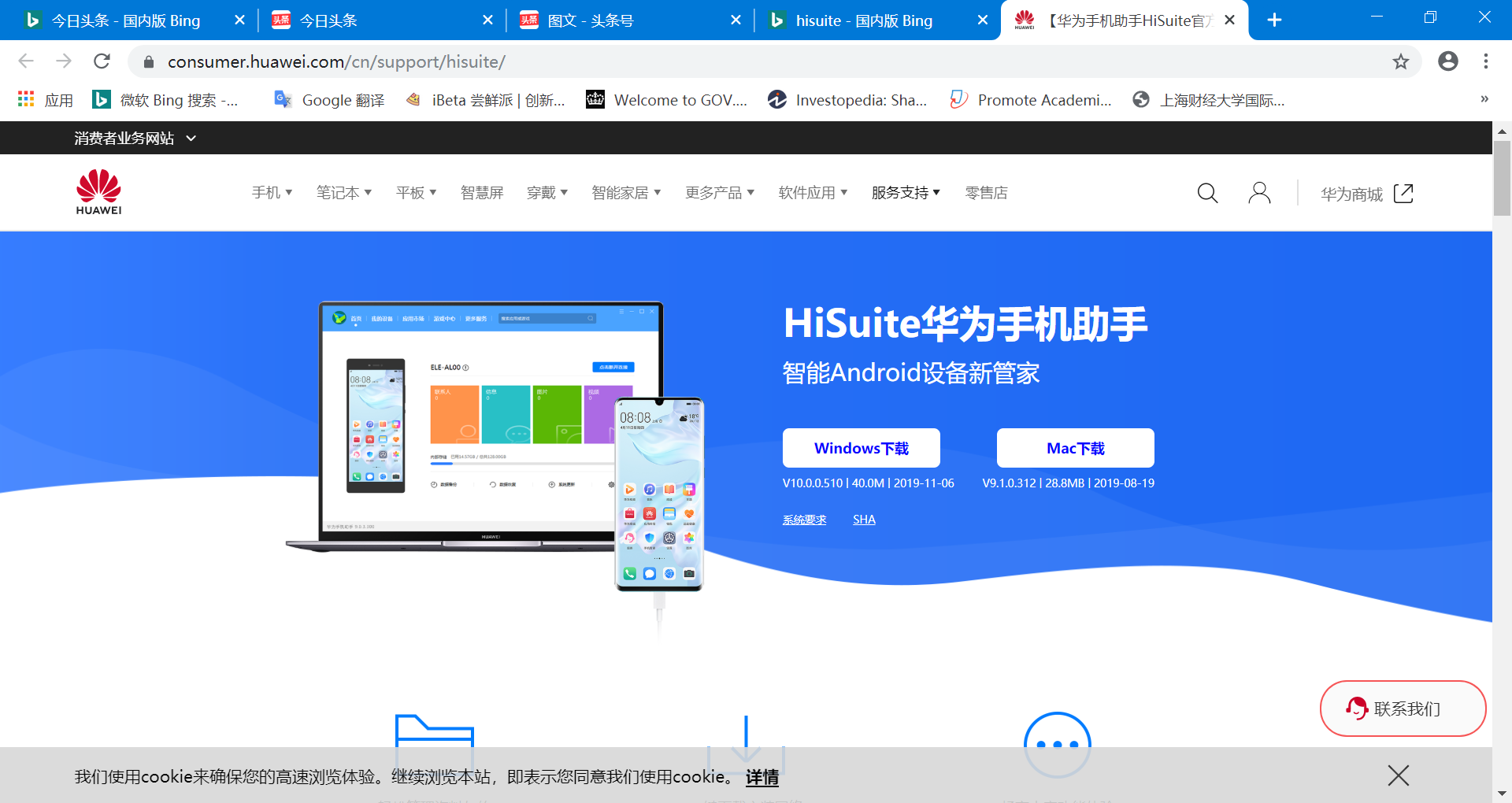Click the scrollbar down arrow
Image resolution: width=1512 pixels, height=803 pixels.
point(1502,794)
